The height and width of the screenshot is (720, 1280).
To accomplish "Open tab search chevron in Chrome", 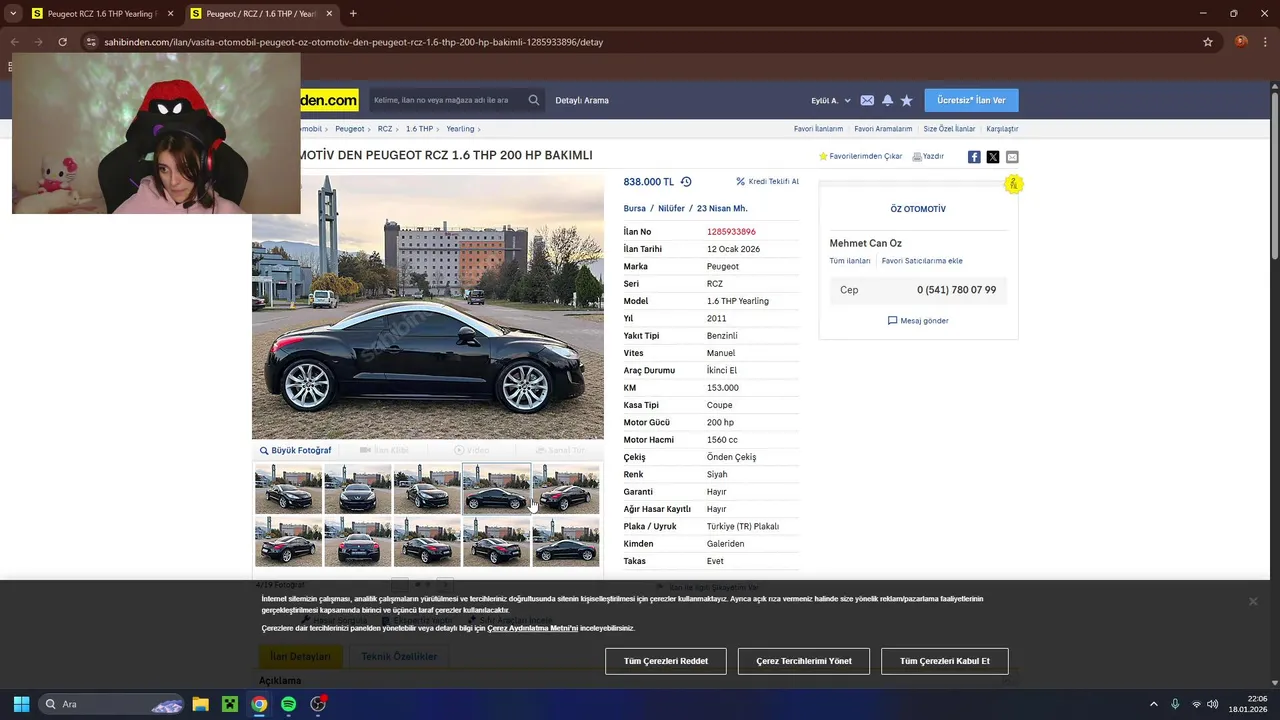I will click(12, 14).
